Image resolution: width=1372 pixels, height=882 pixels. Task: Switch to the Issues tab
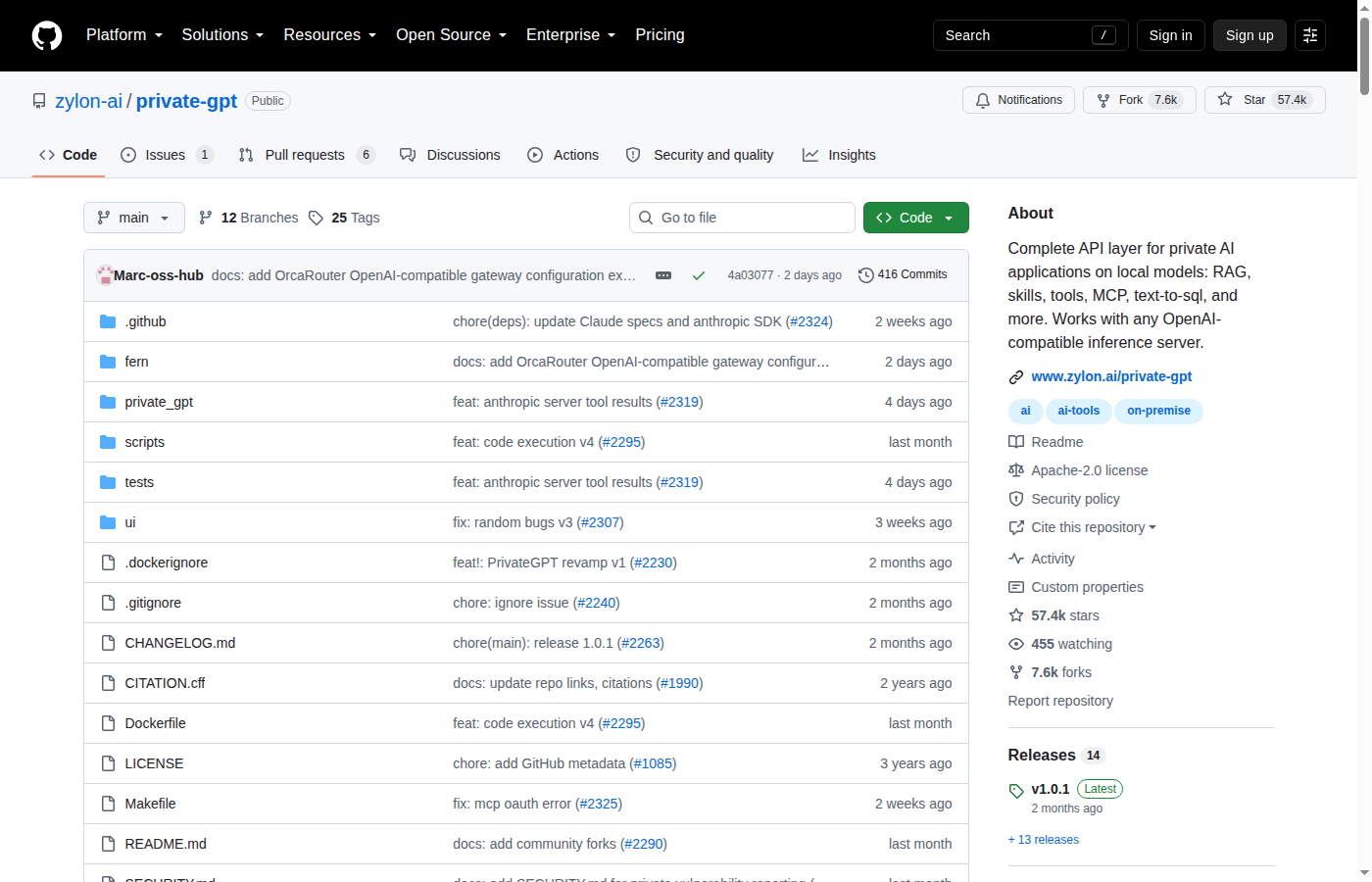(x=167, y=155)
